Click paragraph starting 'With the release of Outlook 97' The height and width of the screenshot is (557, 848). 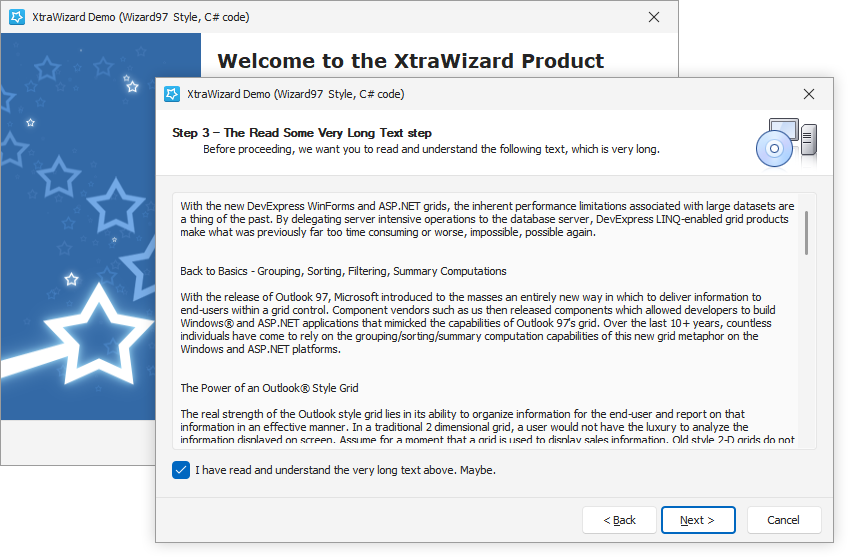[x=478, y=323]
